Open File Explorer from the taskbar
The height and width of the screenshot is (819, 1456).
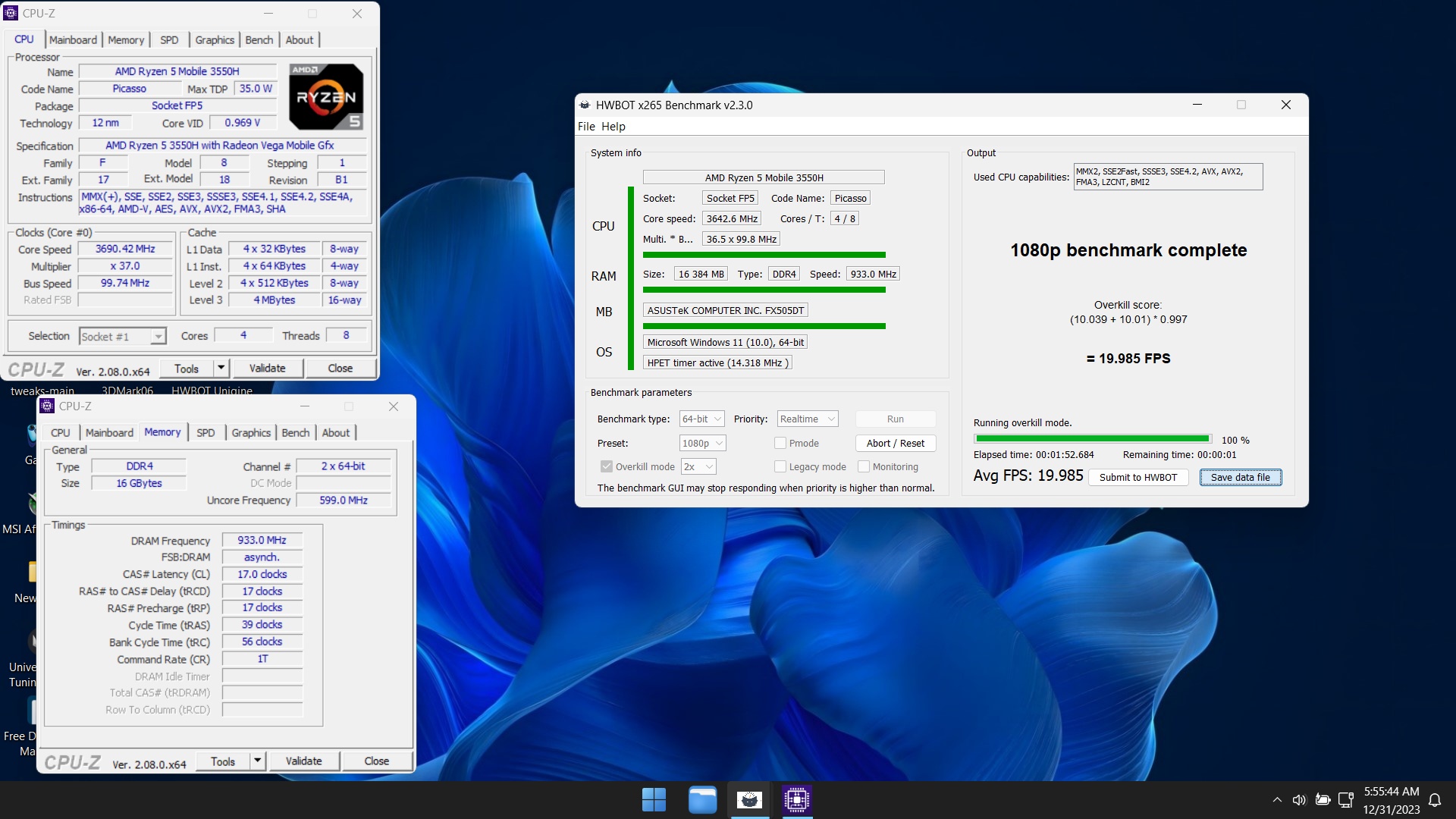click(702, 799)
